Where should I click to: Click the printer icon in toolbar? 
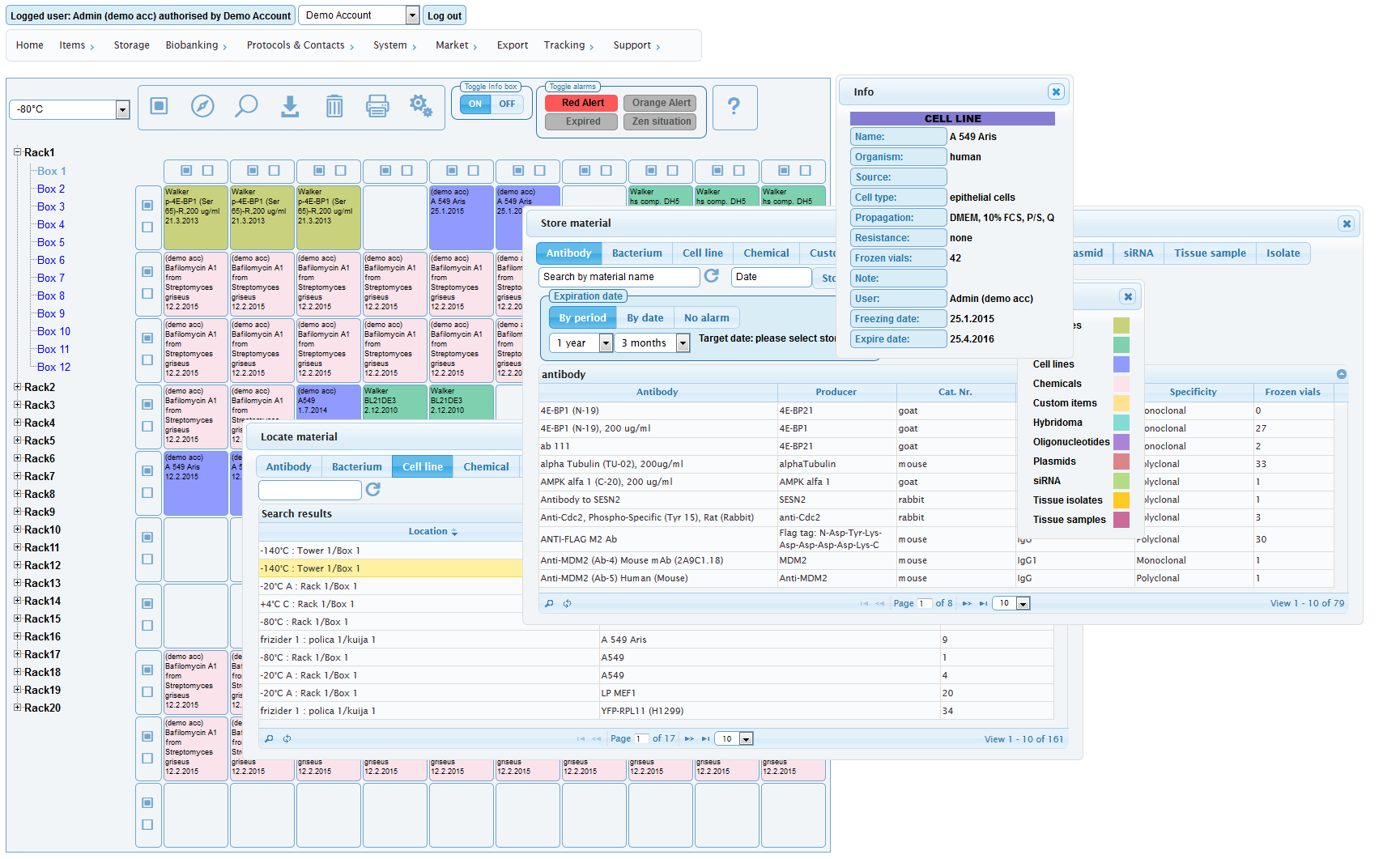[377, 106]
